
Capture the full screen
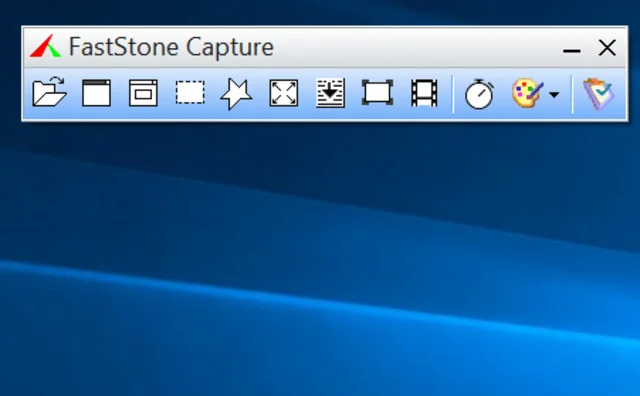[284, 93]
